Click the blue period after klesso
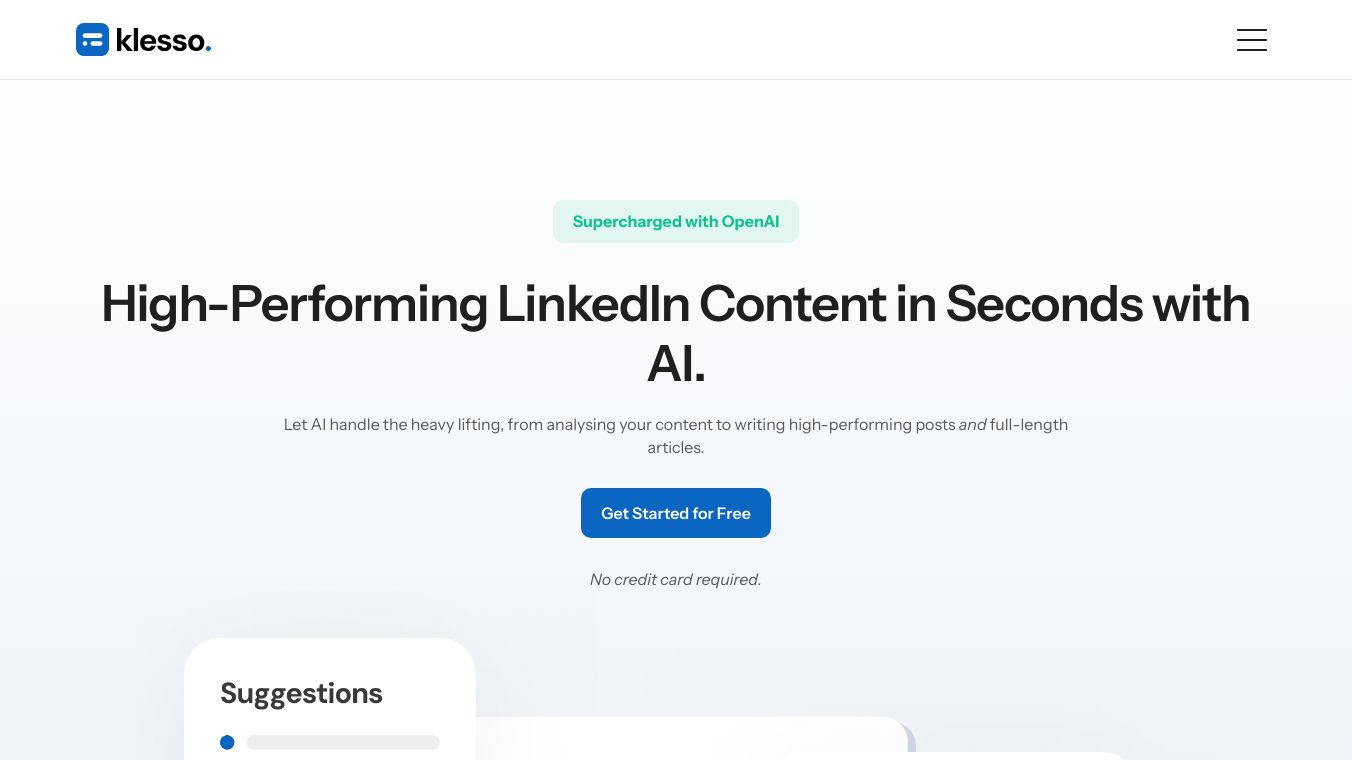The image size is (1352, 760). pos(208,47)
